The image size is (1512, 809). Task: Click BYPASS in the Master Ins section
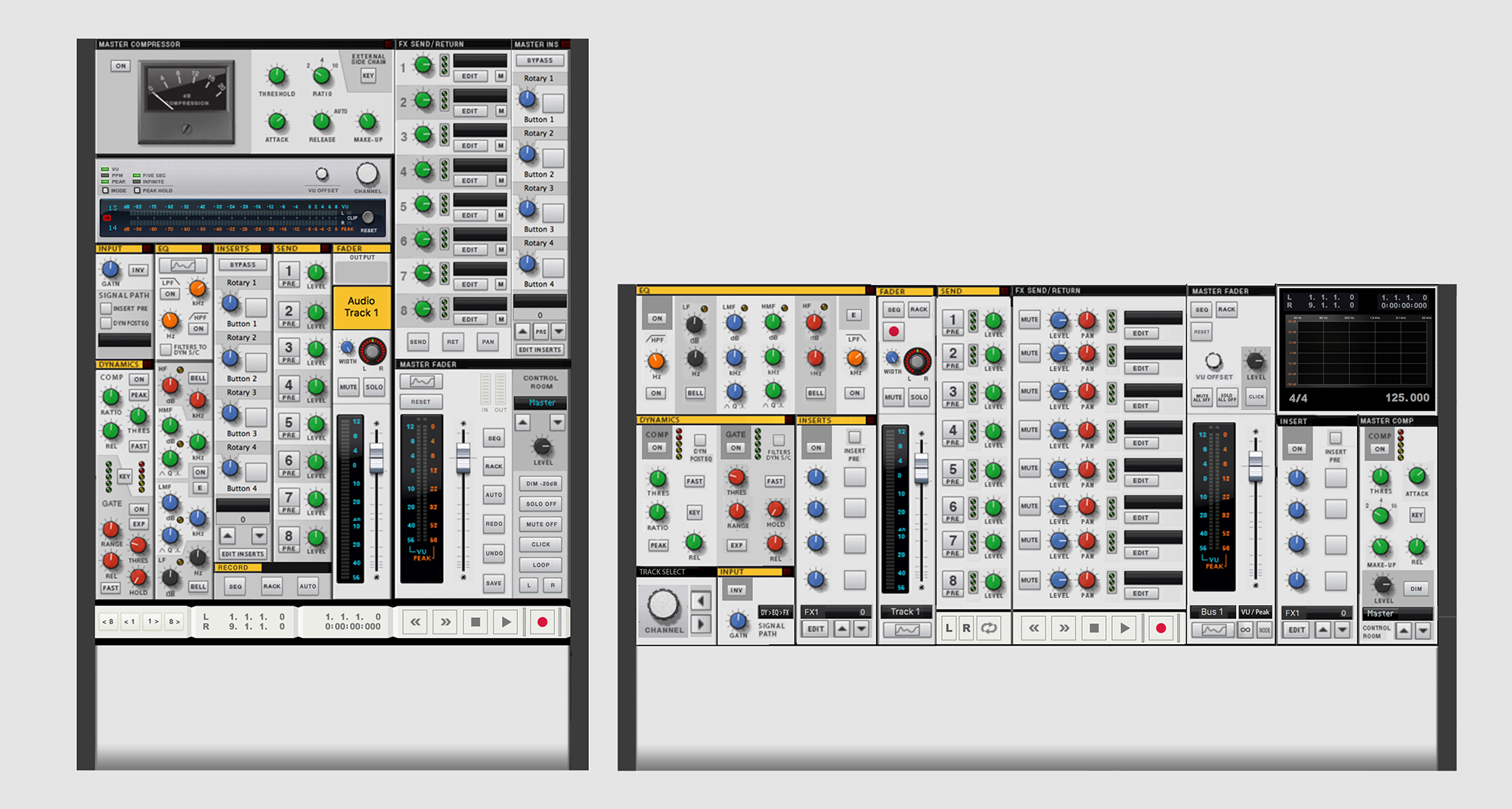[x=540, y=60]
